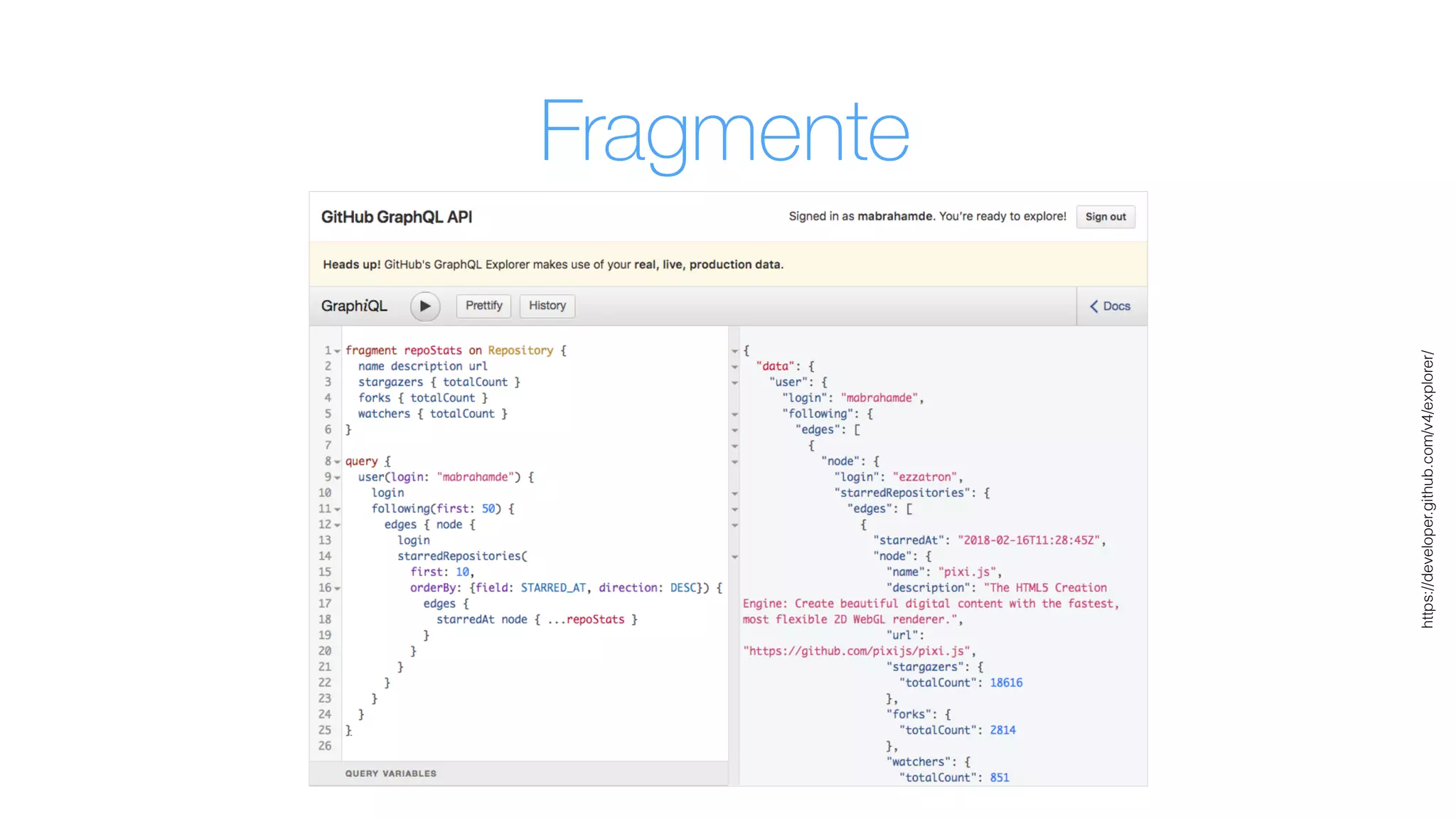Click the Heads up! warning banner text
Screen dimensions: 1456x819
[x=553, y=264]
